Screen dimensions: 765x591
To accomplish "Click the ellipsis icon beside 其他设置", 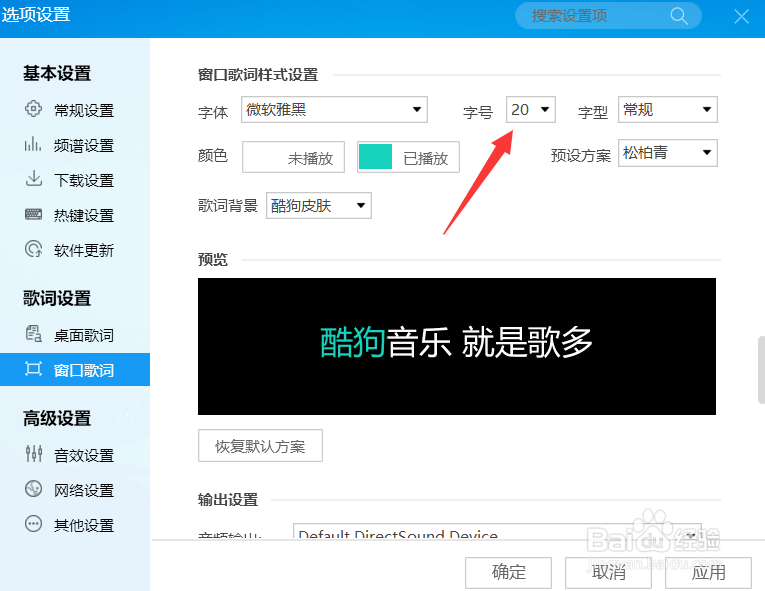I will pyautogui.click(x=33, y=524).
